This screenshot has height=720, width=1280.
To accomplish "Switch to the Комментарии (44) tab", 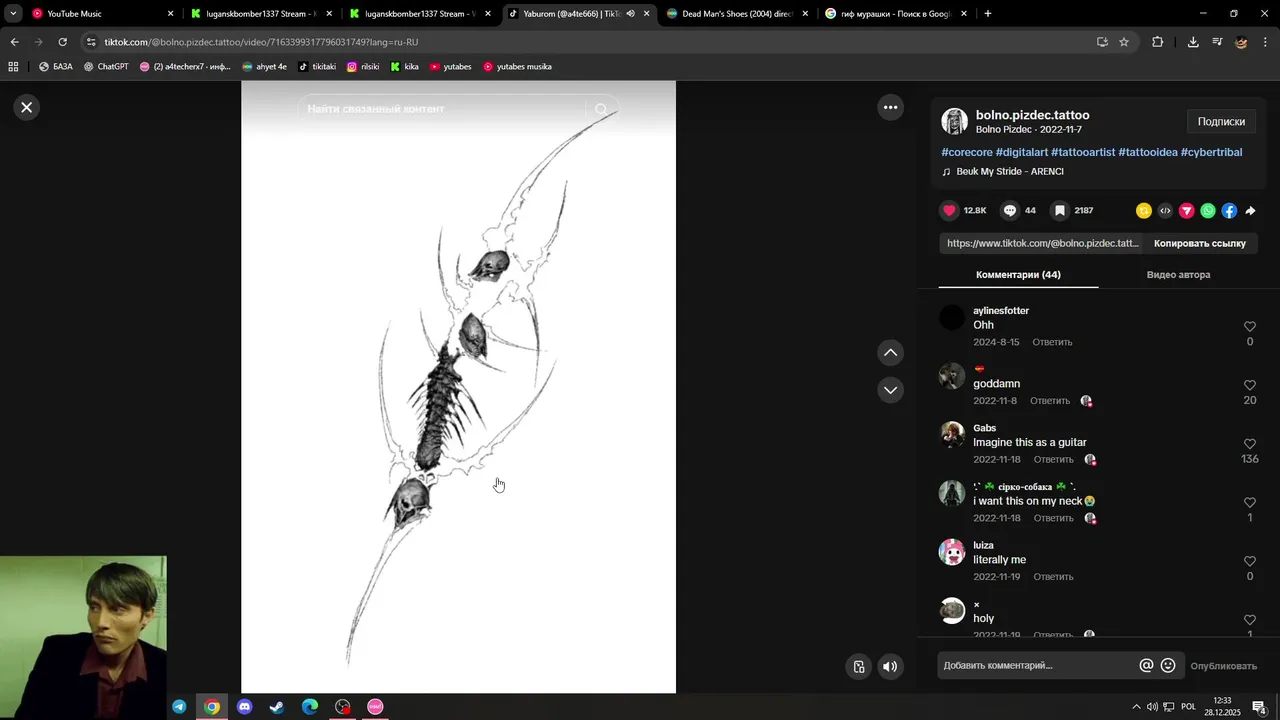I will [1018, 274].
